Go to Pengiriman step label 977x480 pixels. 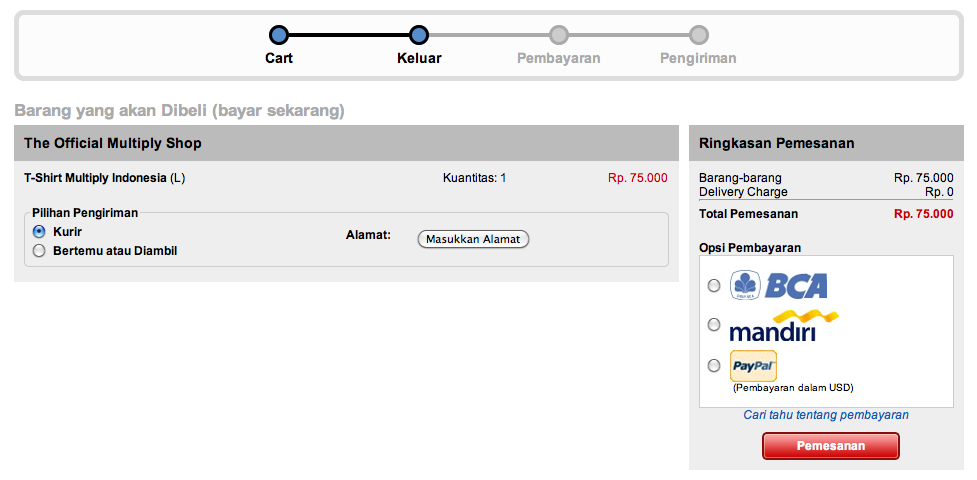click(x=698, y=59)
